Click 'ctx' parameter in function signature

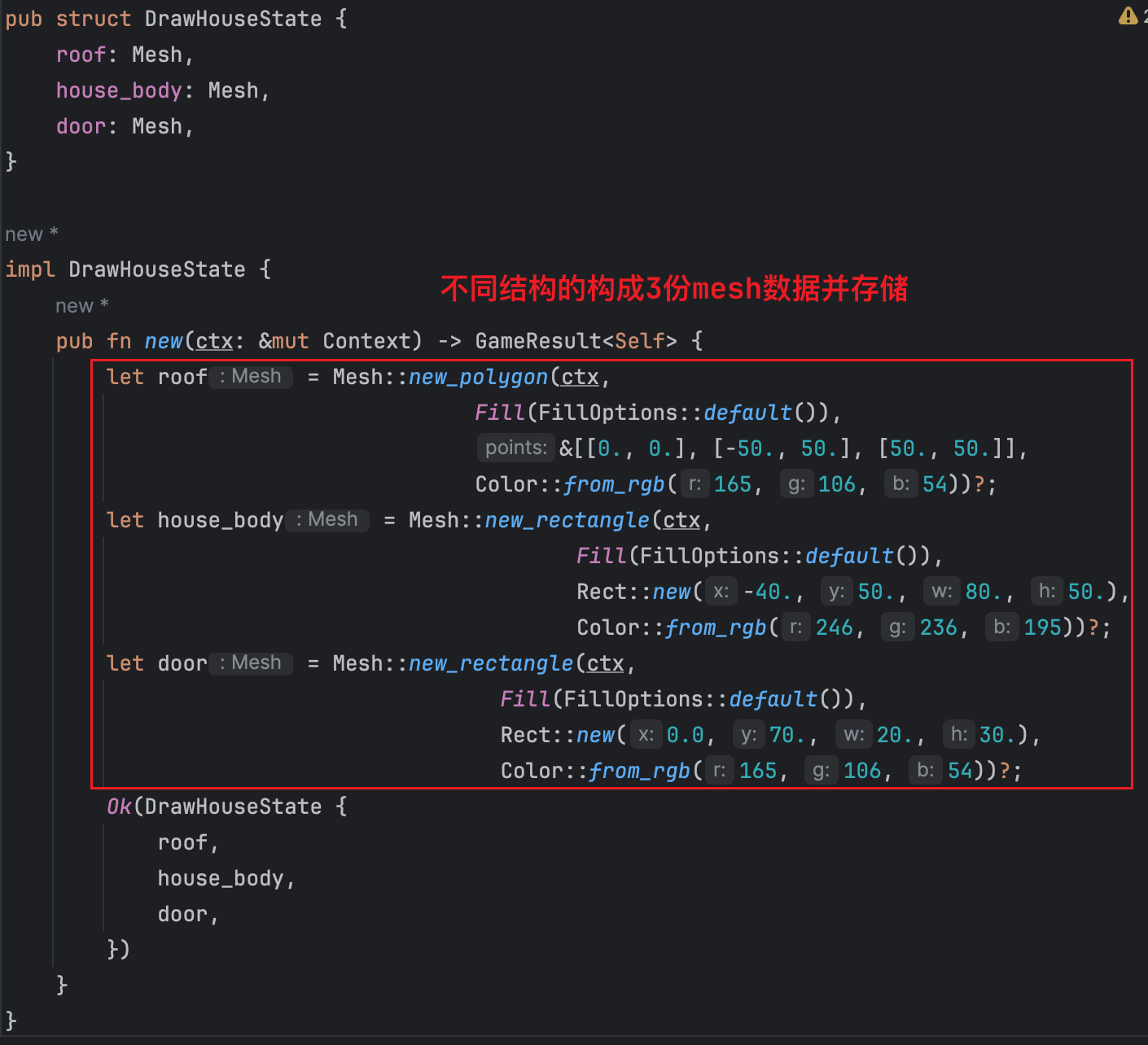click(x=214, y=341)
